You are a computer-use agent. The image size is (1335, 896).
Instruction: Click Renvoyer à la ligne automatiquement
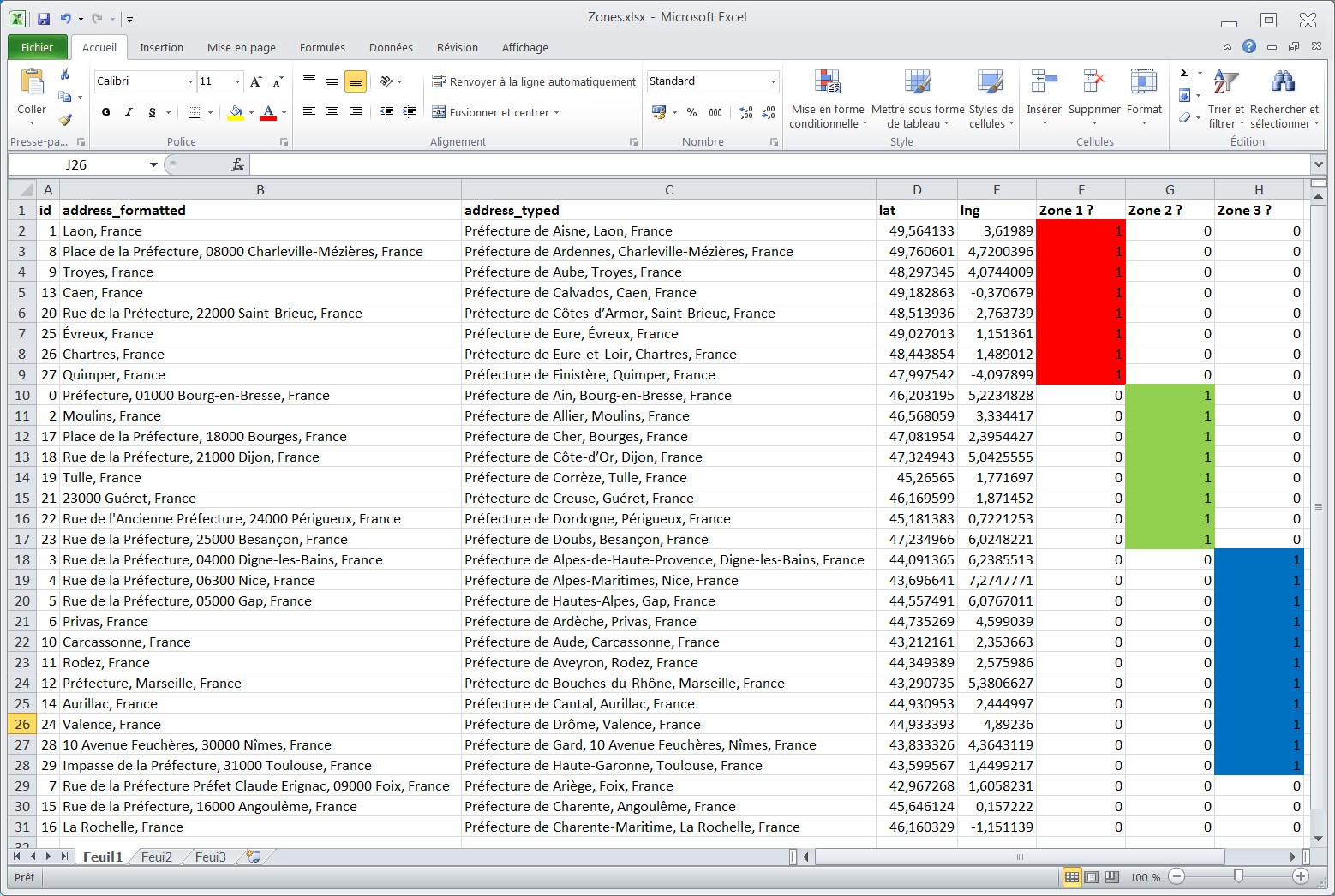point(534,81)
